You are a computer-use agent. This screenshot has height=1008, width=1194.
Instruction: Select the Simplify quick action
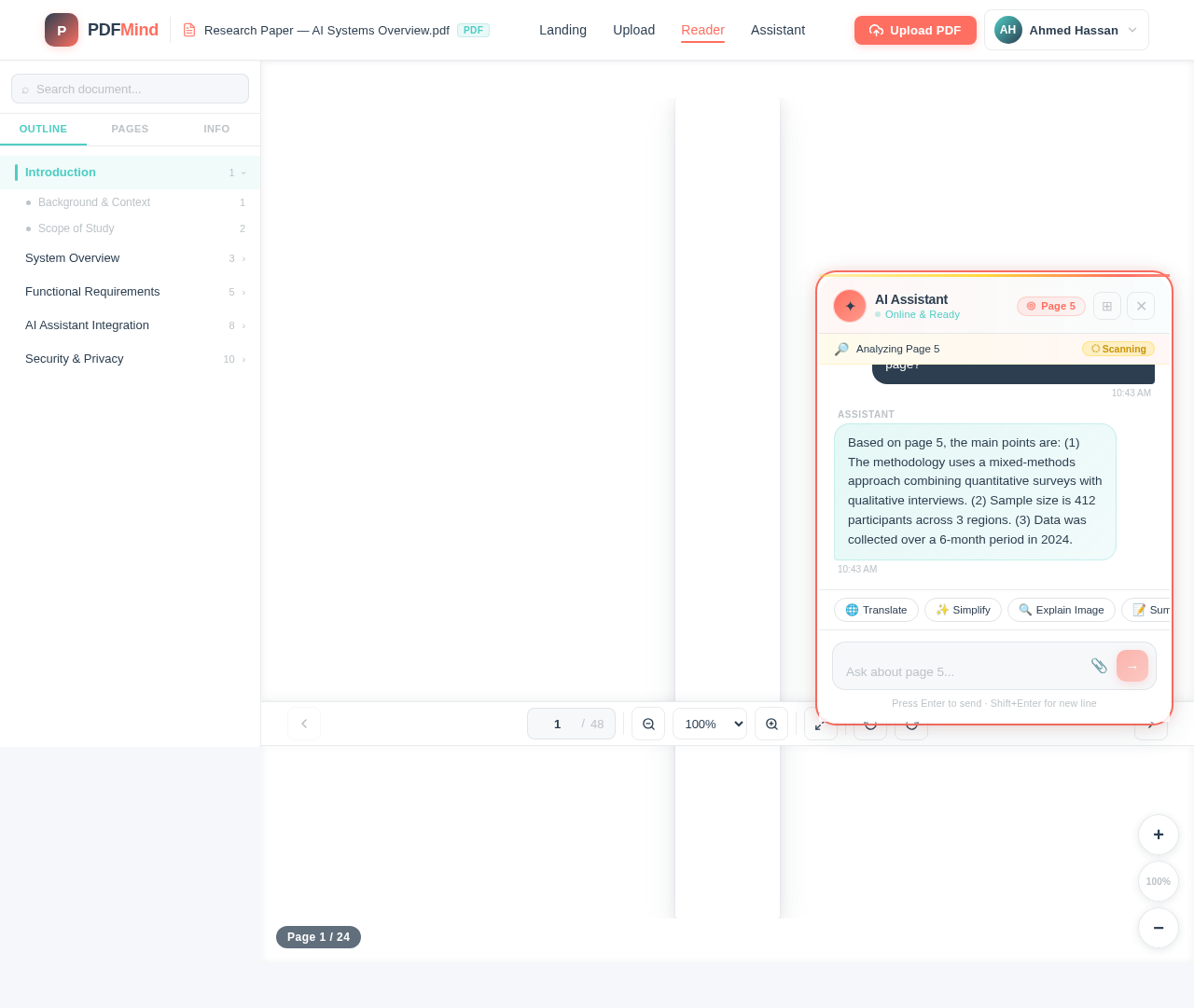tap(962, 610)
